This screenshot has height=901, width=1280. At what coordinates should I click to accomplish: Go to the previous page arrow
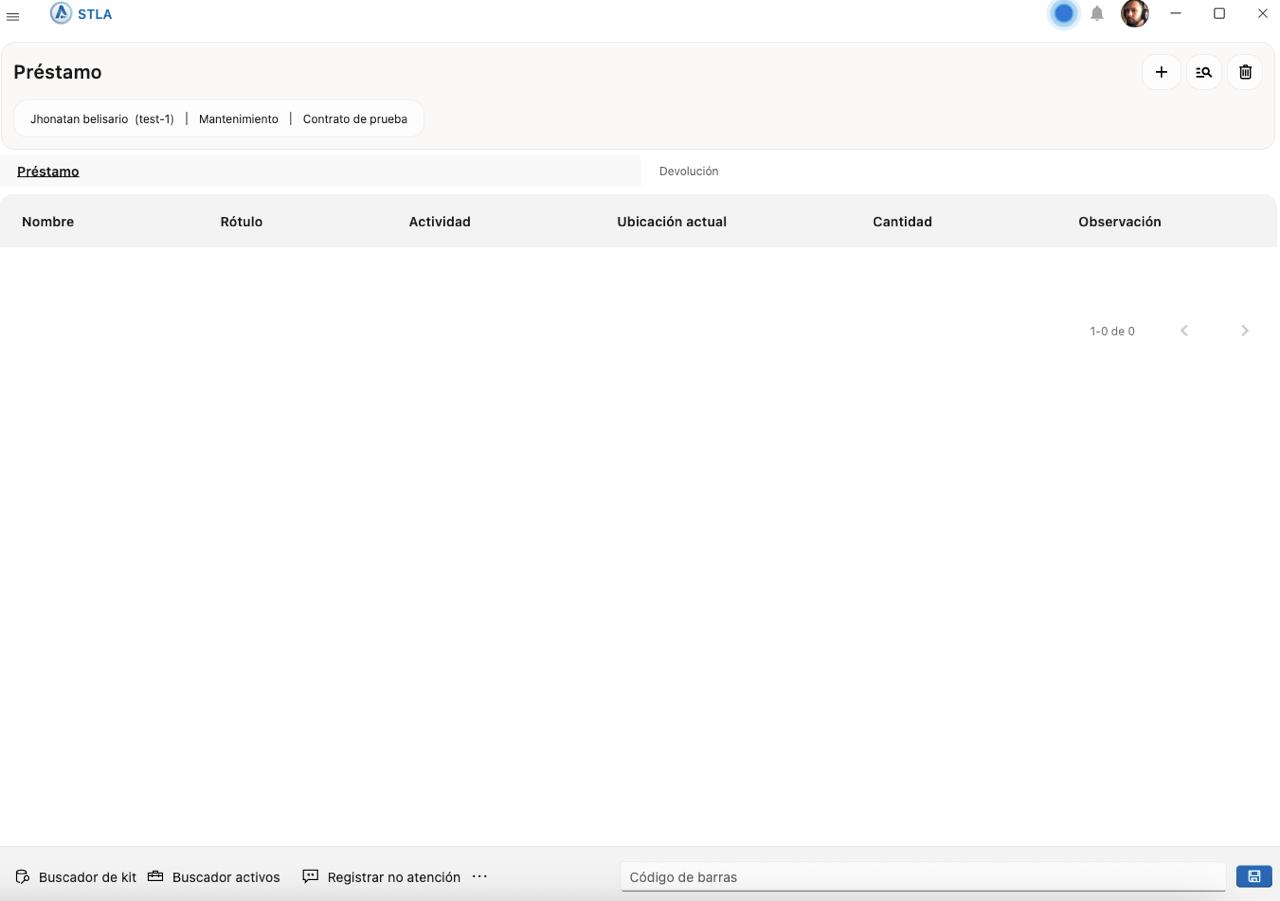(1184, 331)
